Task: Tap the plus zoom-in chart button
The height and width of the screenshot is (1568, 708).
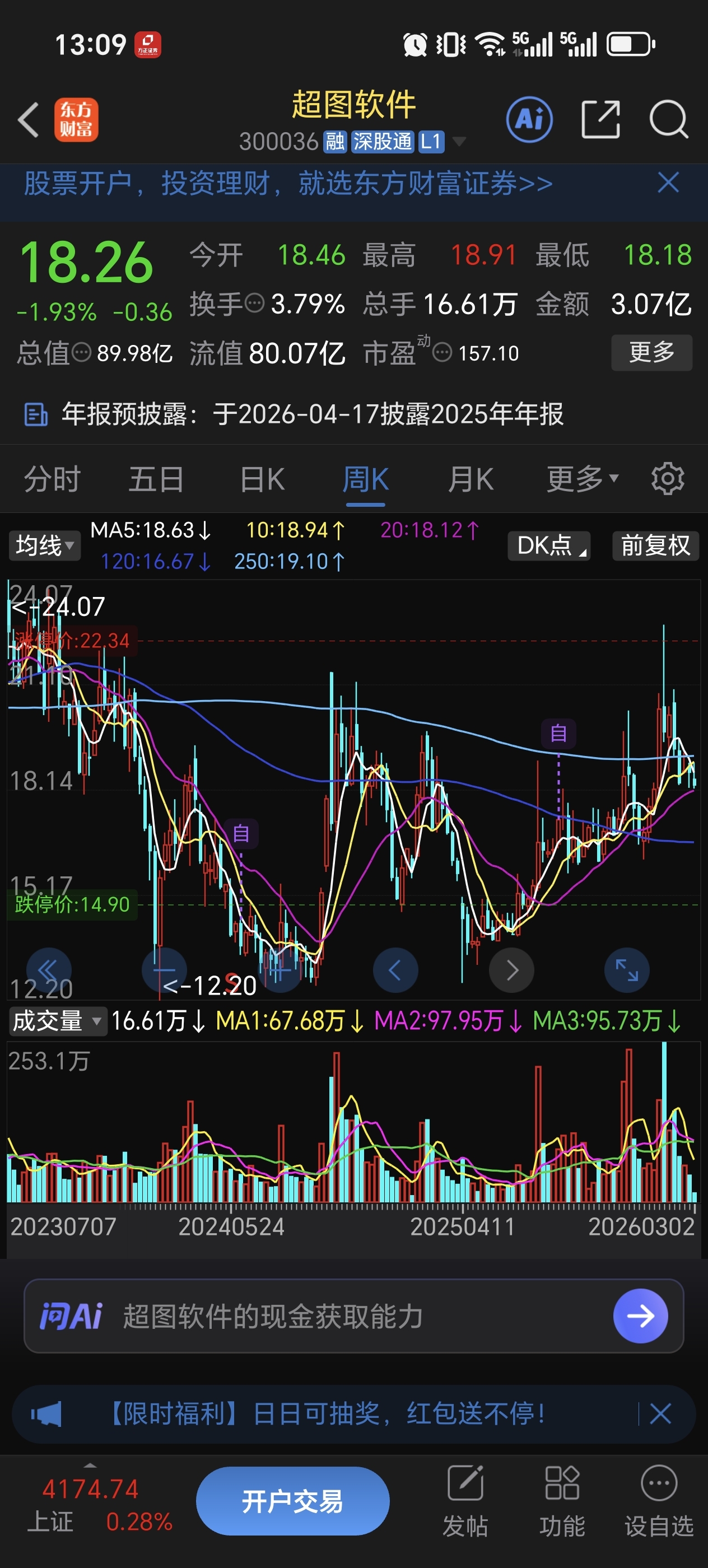Action: (x=280, y=972)
